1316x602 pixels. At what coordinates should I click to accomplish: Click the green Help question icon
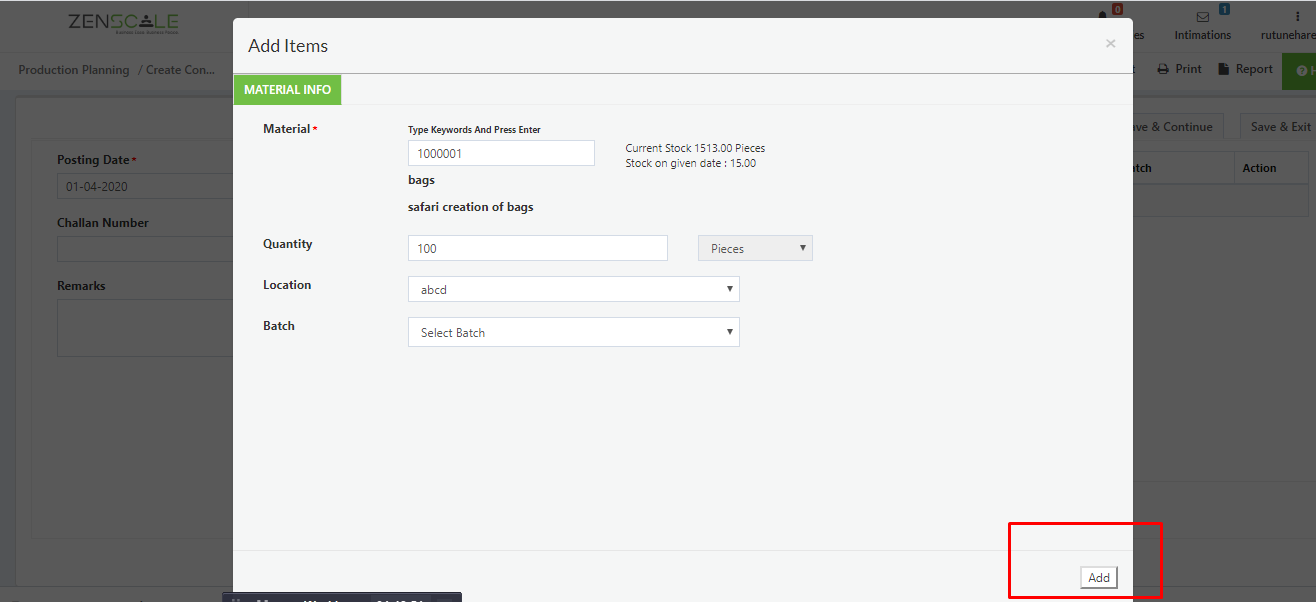point(1302,71)
